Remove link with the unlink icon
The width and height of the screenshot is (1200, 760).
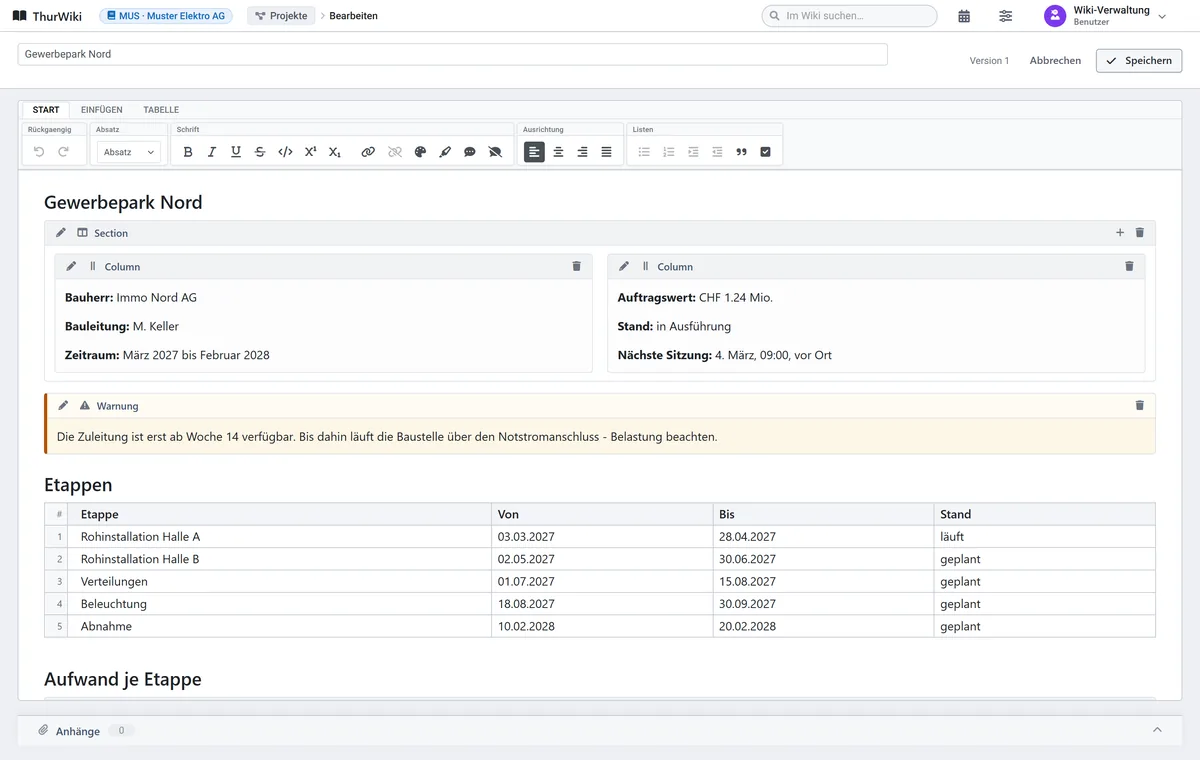click(394, 152)
